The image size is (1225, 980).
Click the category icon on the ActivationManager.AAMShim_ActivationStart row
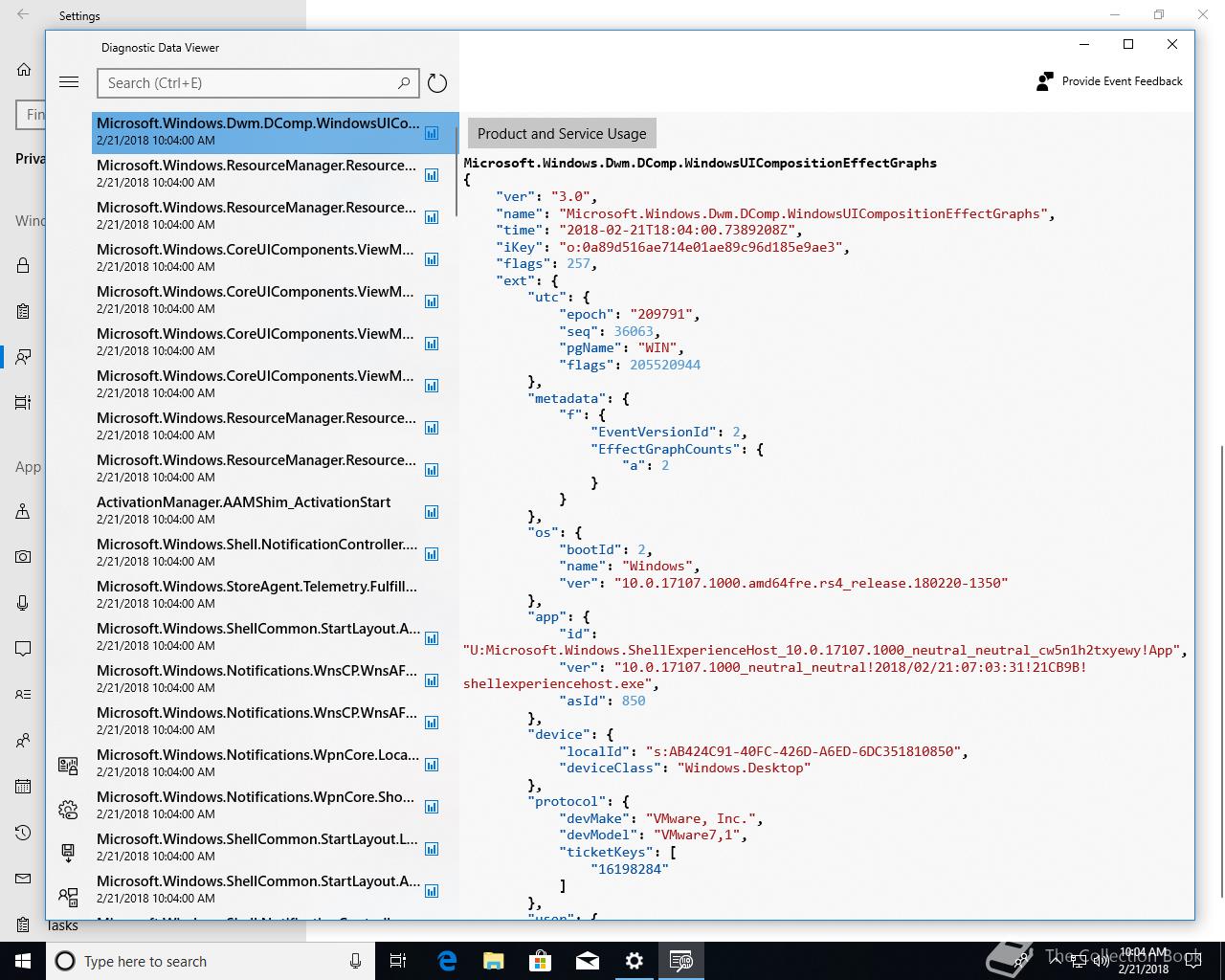(432, 512)
